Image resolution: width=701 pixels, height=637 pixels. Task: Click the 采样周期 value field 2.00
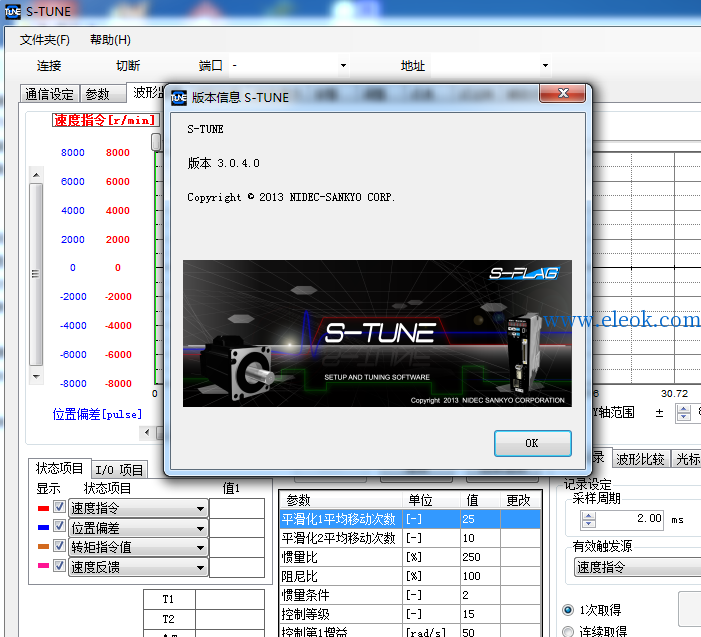click(x=629, y=519)
